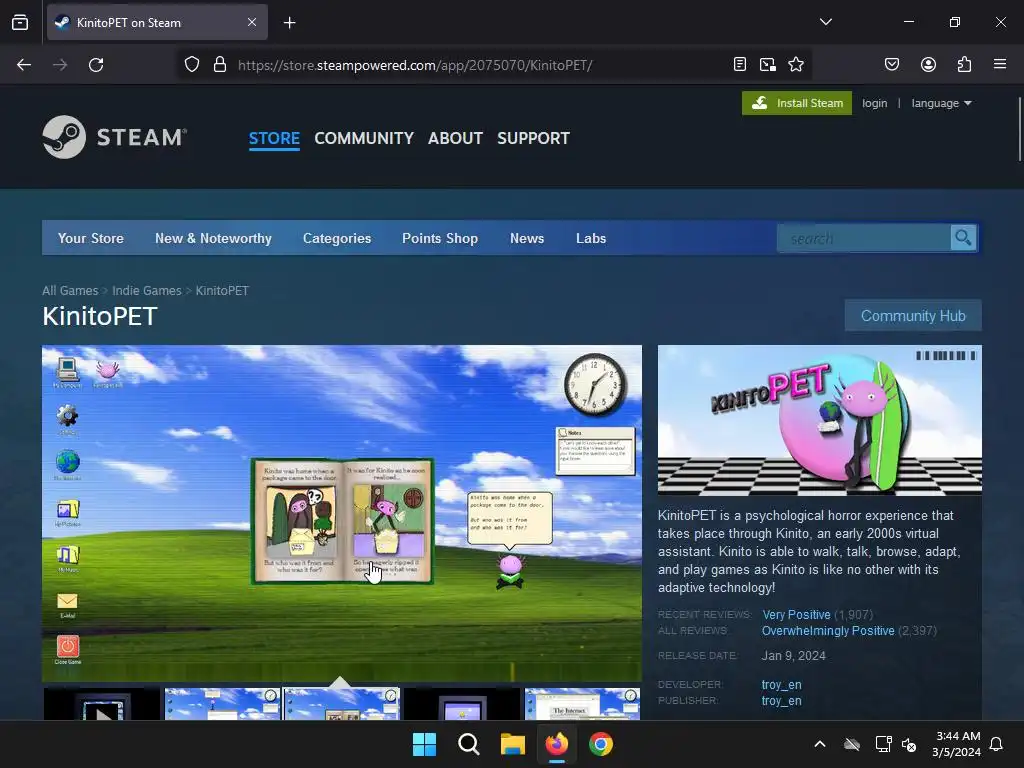Click in the store search field

[x=864, y=238]
